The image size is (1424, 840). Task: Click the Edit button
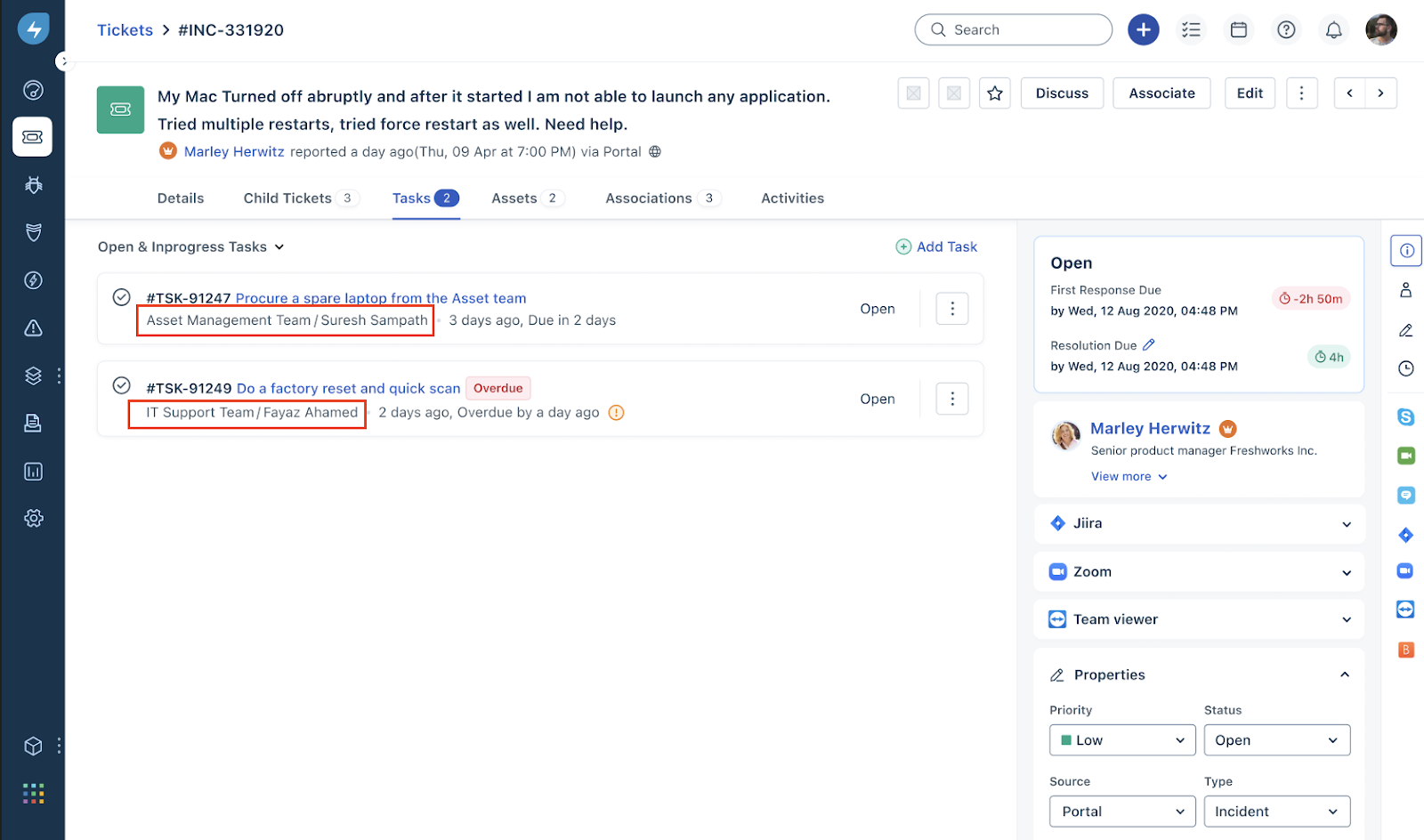[1250, 93]
